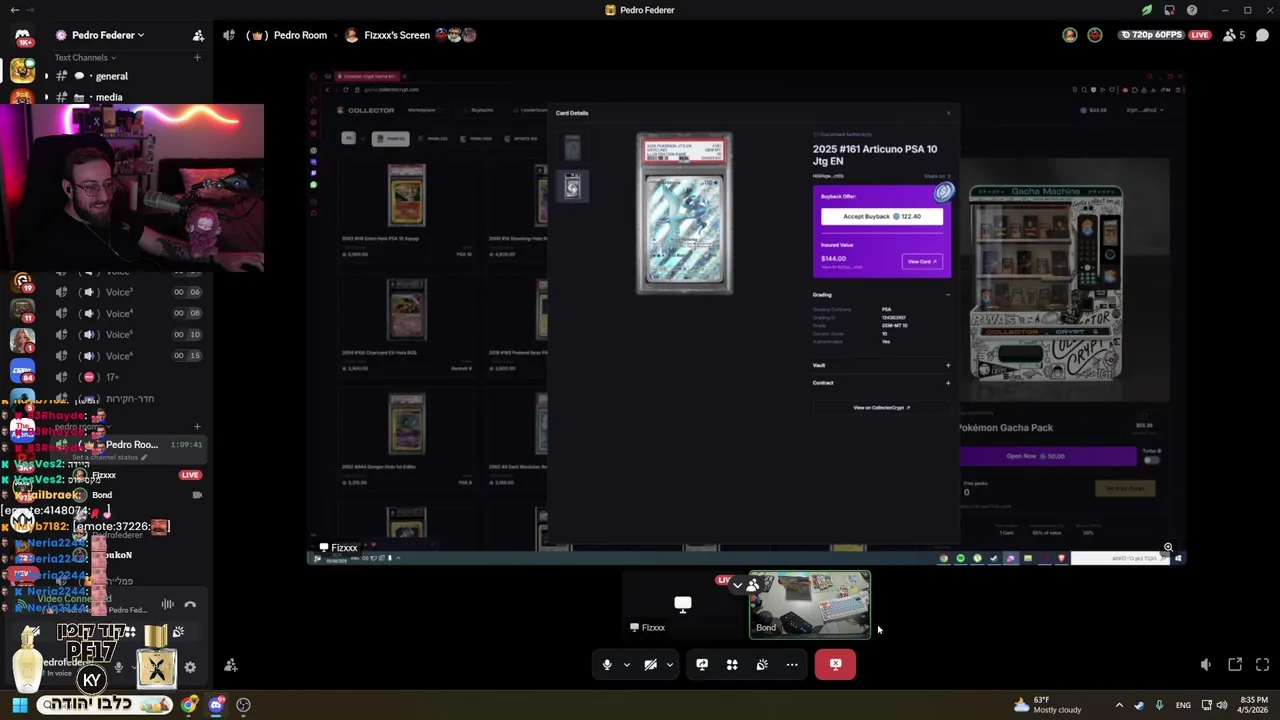The height and width of the screenshot is (720, 1280).
Task: Open the Activities icon in call controls
Action: (x=732, y=664)
